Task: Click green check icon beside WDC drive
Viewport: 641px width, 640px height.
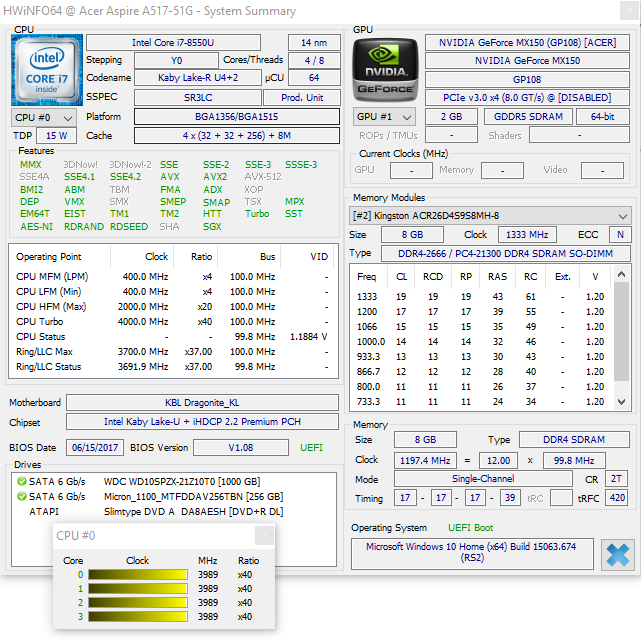Action: point(21,481)
